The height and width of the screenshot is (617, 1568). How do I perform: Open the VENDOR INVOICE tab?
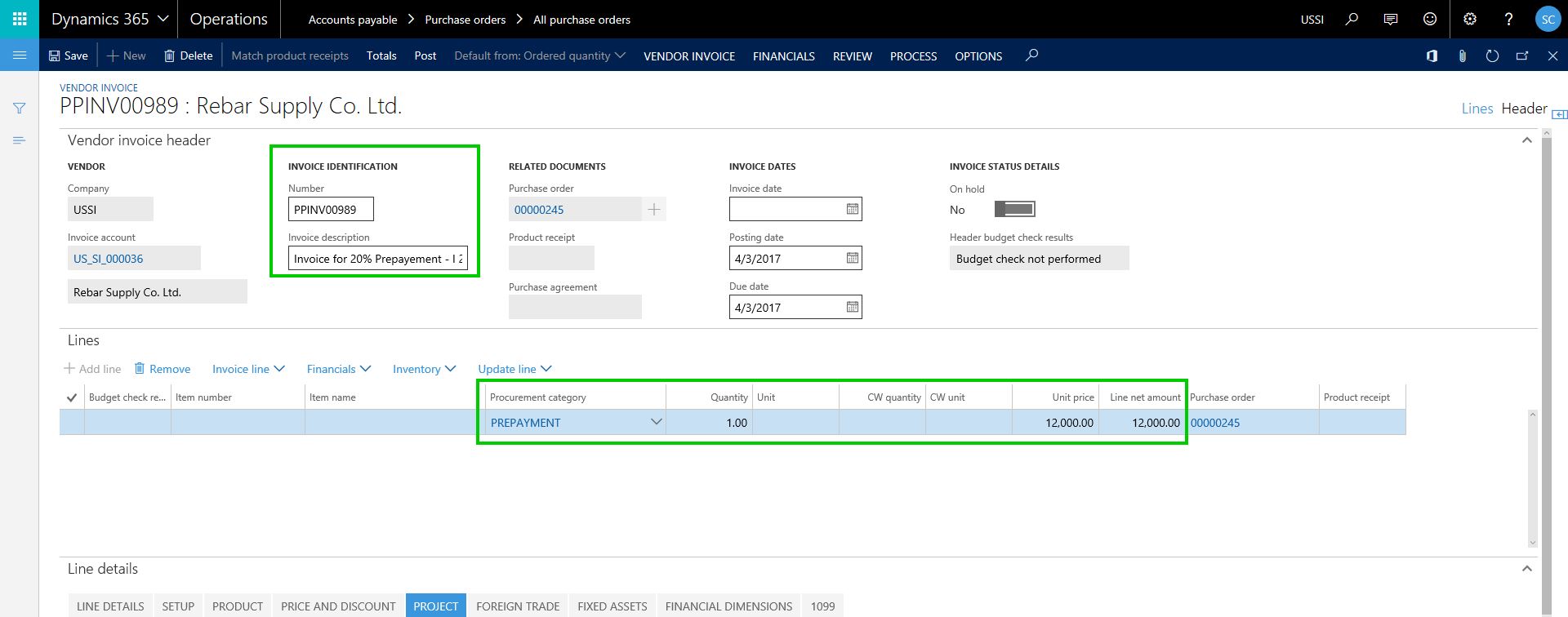coord(689,55)
